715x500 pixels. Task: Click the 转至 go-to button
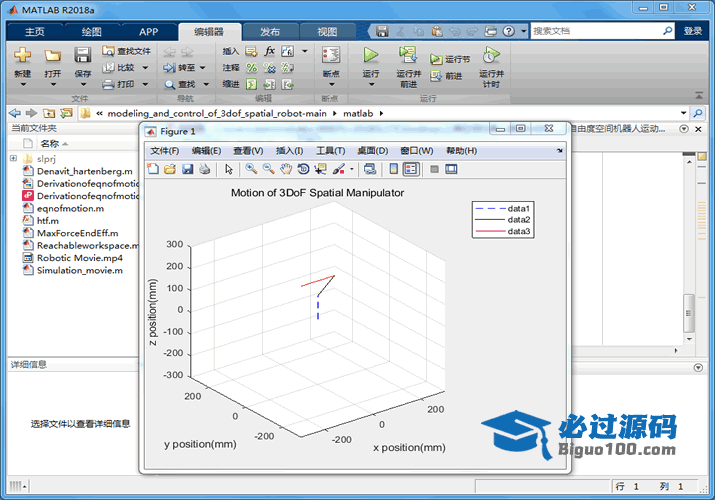click(x=185, y=67)
